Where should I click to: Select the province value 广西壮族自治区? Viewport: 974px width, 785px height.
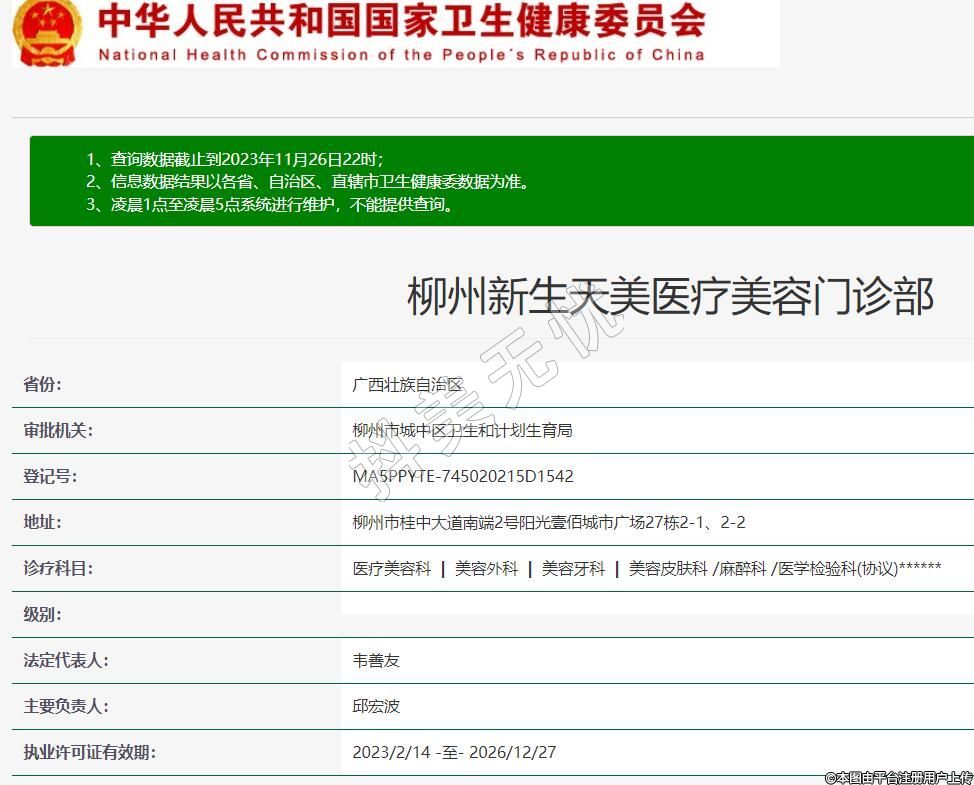pos(408,385)
